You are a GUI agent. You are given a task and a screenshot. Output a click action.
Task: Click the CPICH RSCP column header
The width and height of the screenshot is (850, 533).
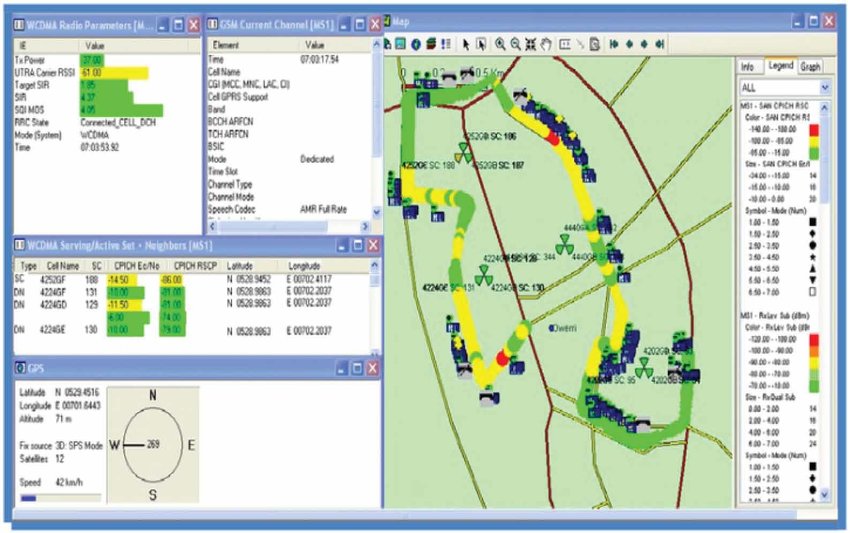coord(195,266)
